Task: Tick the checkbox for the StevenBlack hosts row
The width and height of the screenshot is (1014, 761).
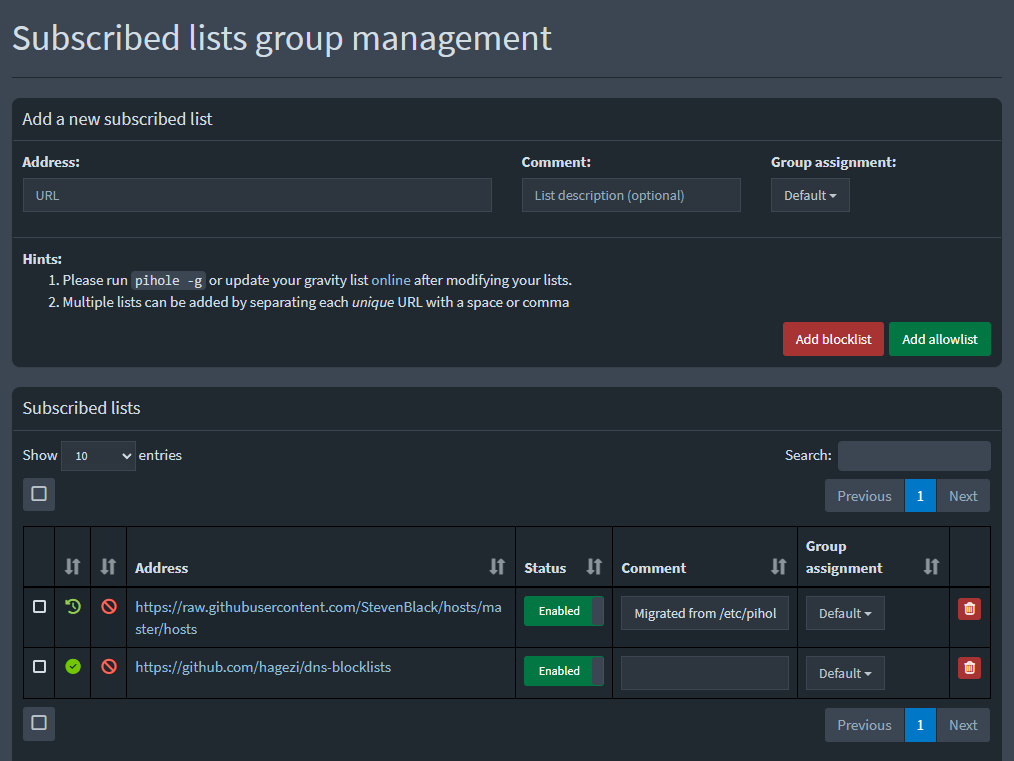Action: 39,606
